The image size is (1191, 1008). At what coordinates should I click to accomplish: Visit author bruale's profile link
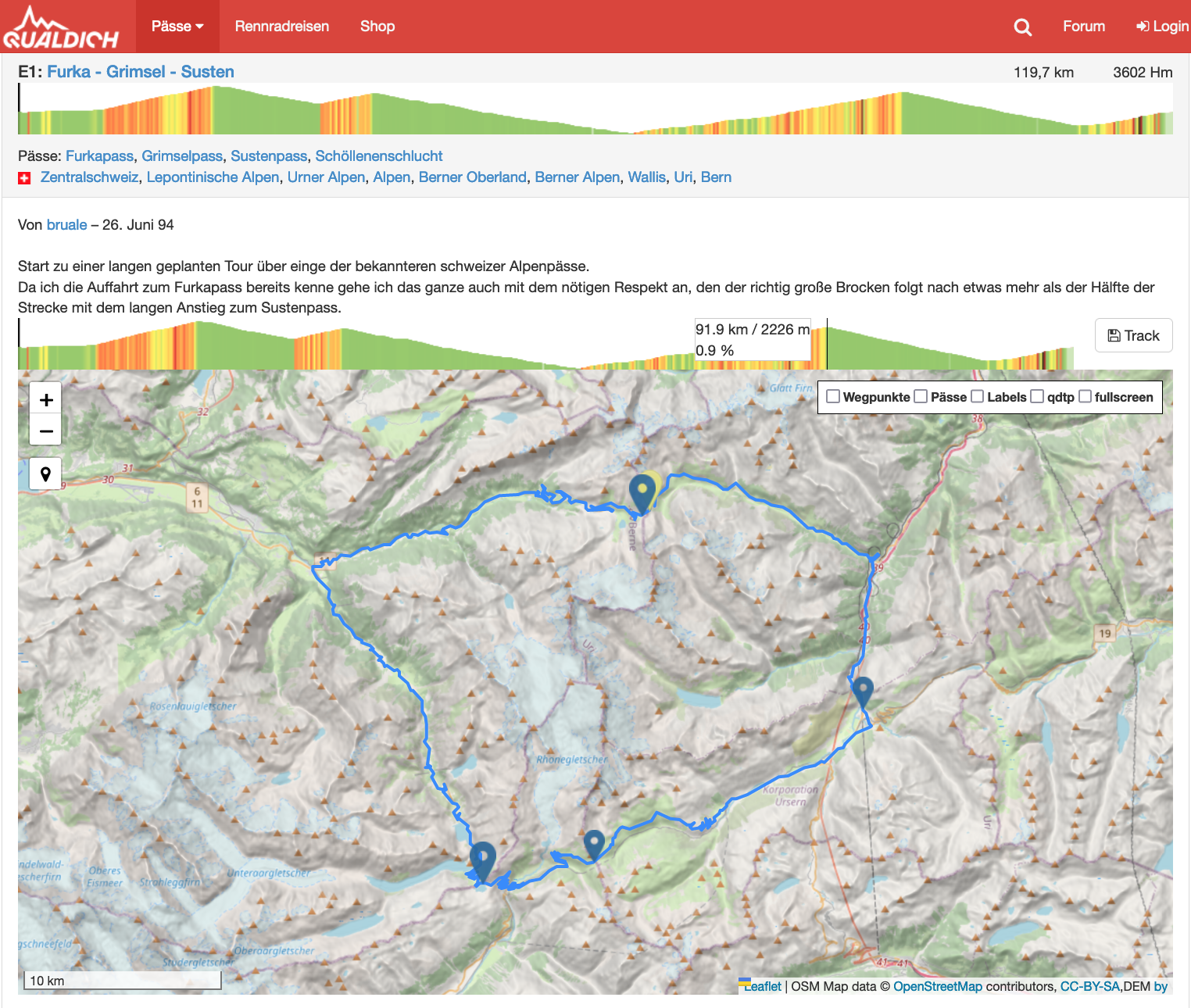66,225
